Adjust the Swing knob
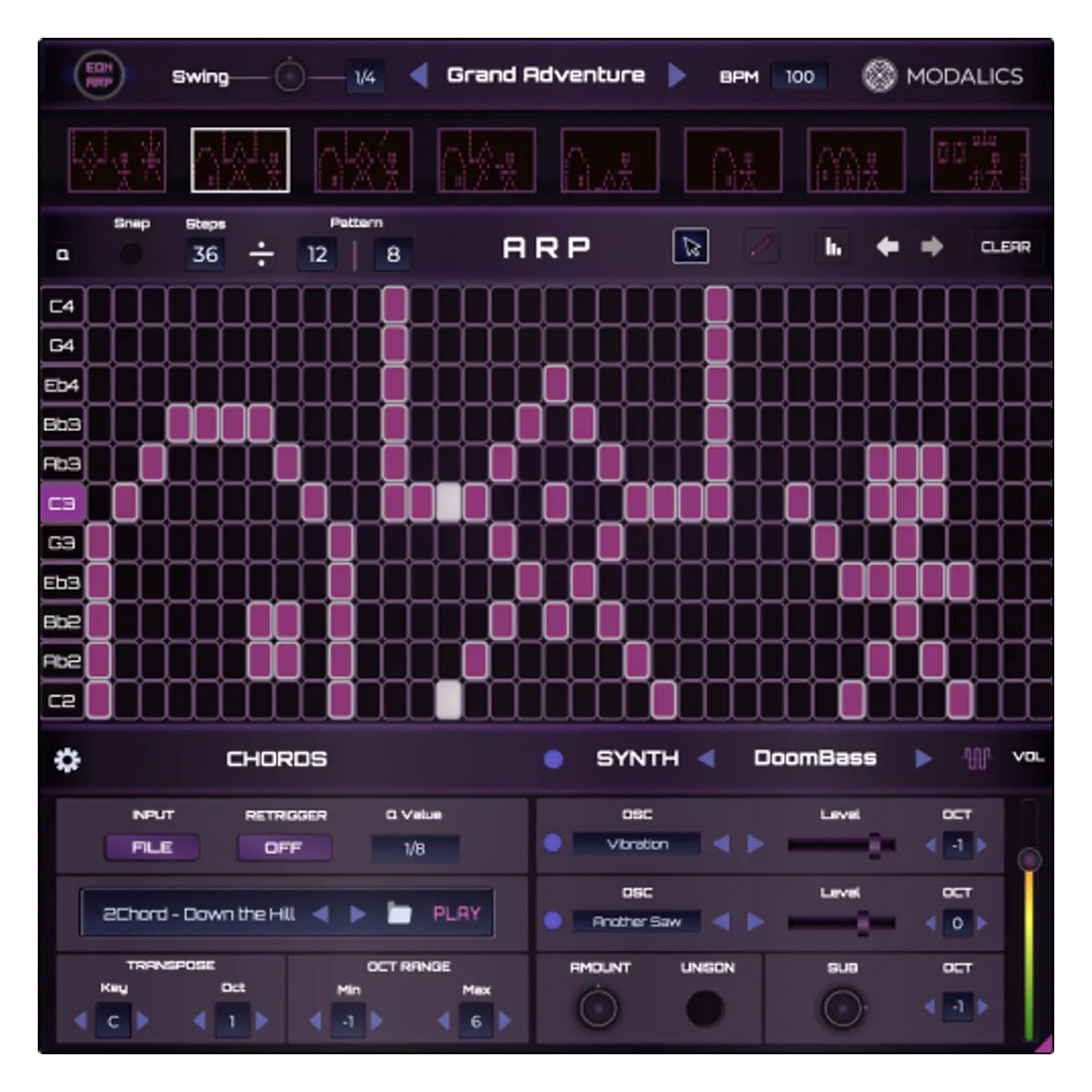The height and width of the screenshot is (1092, 1092). 289,76
